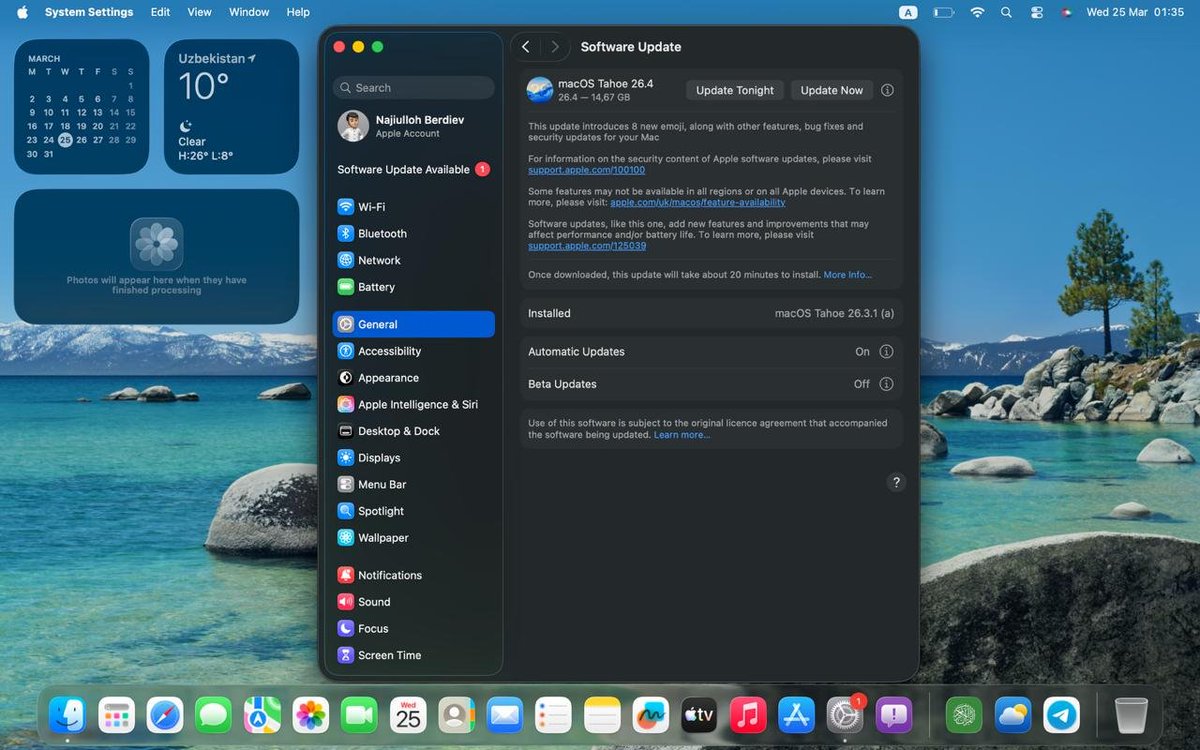Show Beta Updates info details
The height and width of the screenshot is (750, 1200).
886,384
